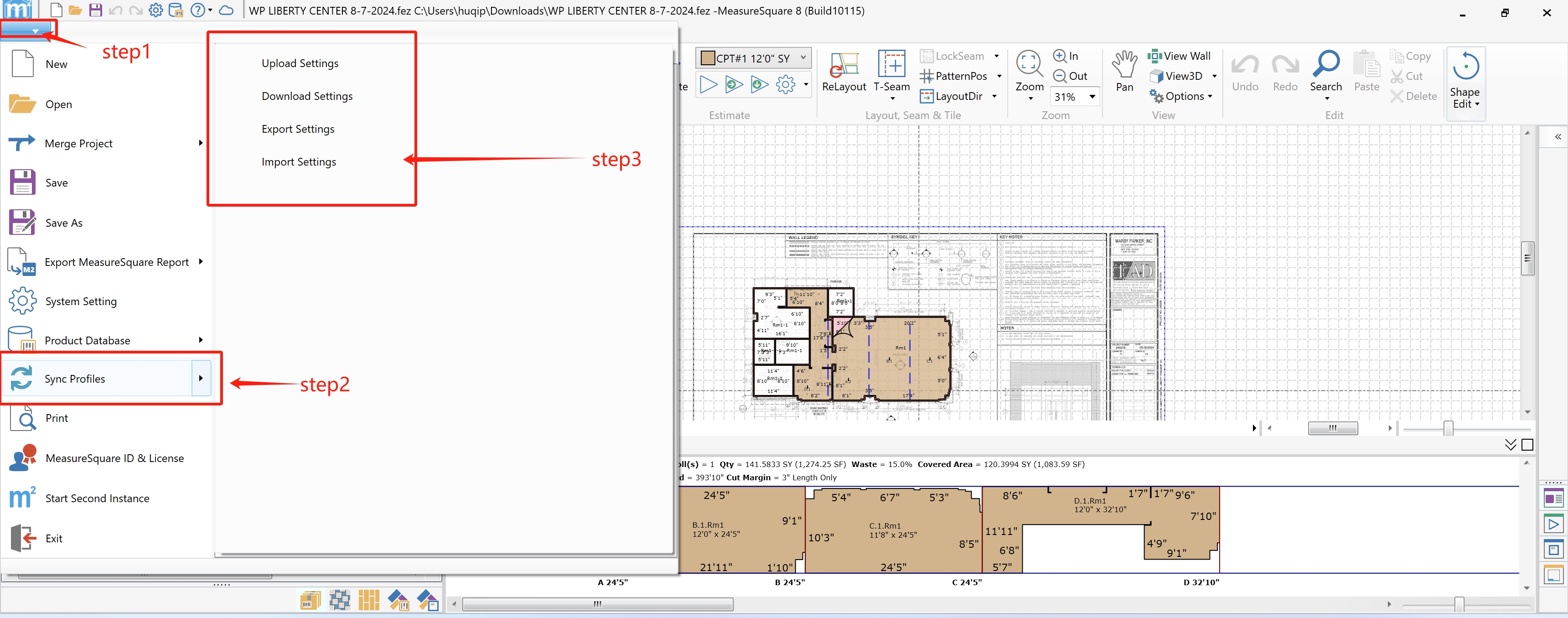Click Export Settings option

[x=298, y=129]
